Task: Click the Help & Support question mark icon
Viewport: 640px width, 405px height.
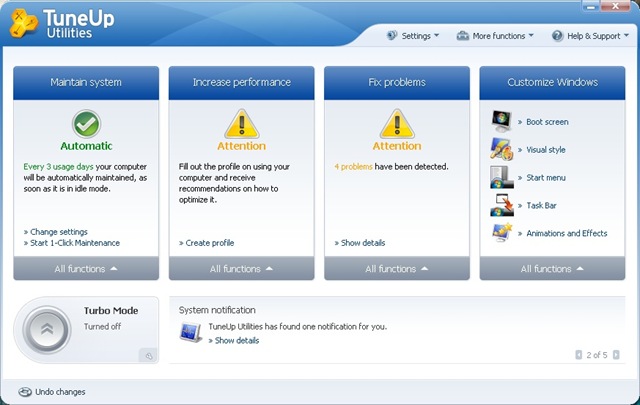Action: tap(557, 36)
